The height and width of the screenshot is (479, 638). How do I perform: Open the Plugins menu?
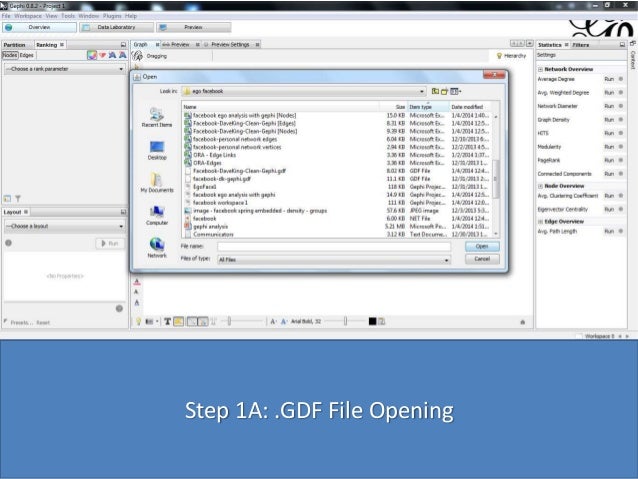[112, 16]
